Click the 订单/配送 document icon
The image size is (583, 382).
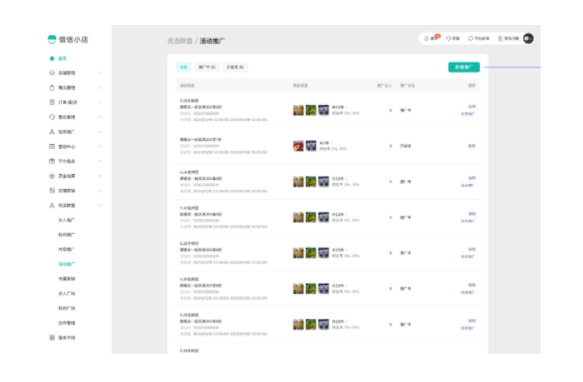[52, 102]
